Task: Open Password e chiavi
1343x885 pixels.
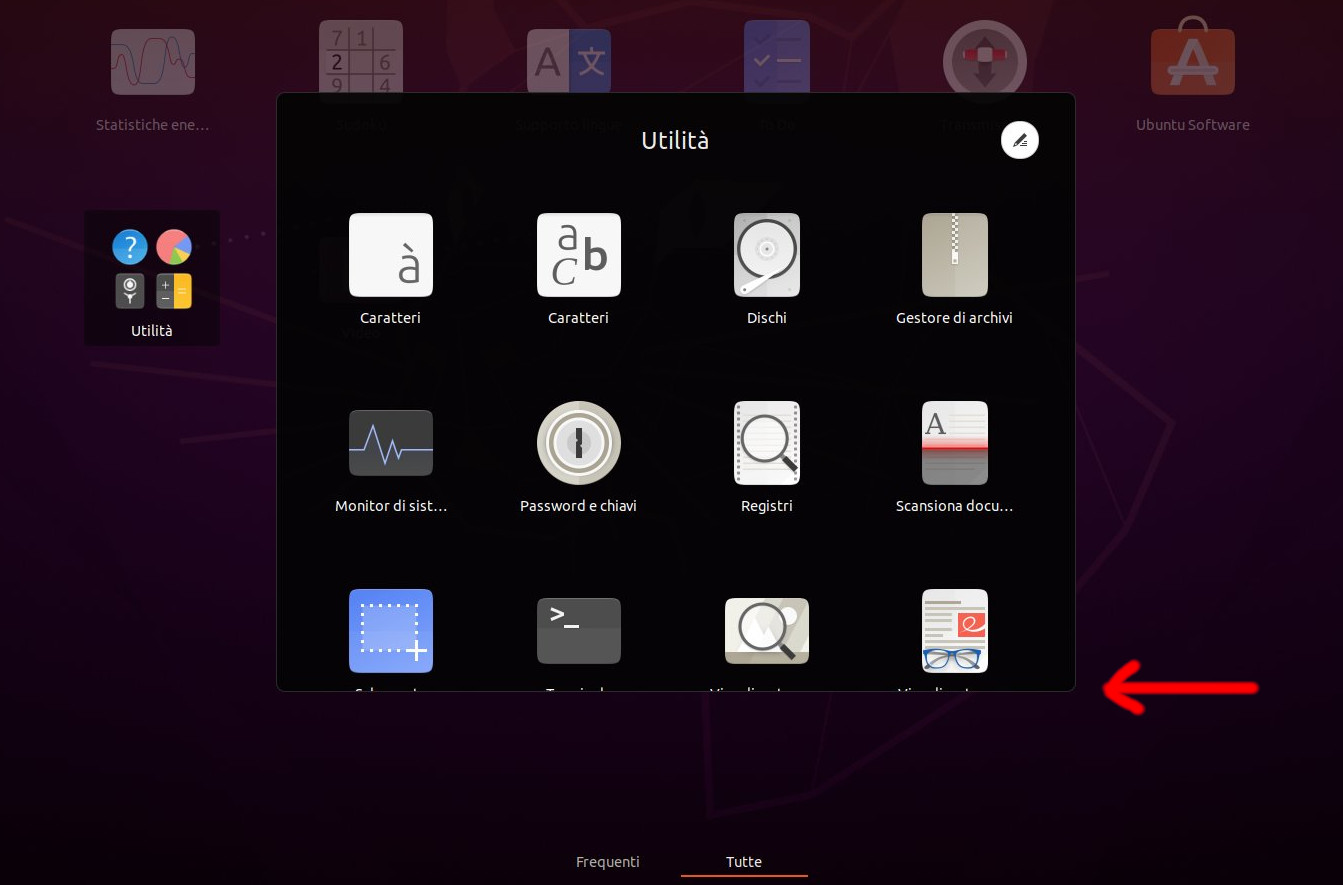Action: point(579,443)
